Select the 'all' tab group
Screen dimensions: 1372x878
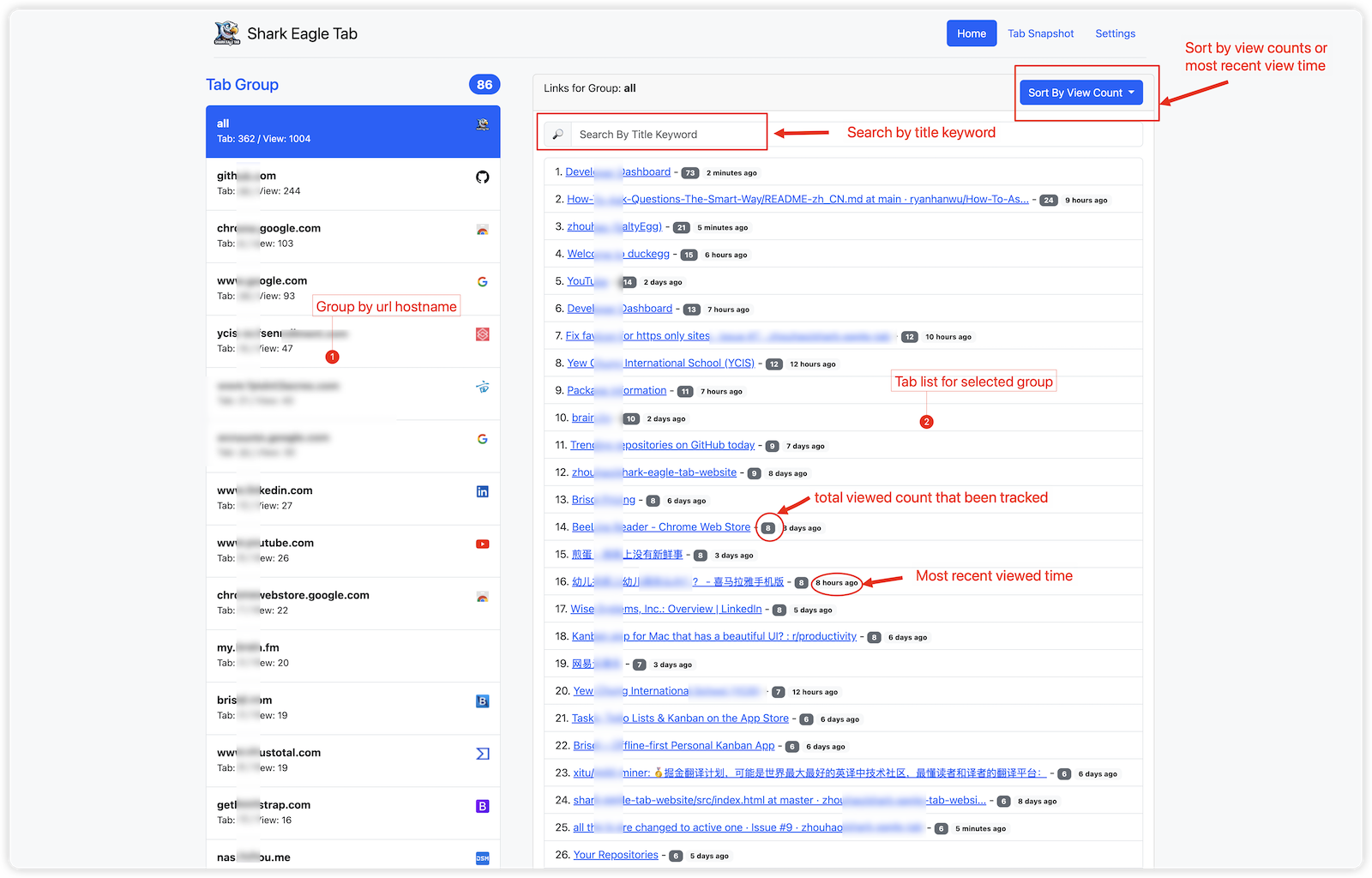pos(352,131)
